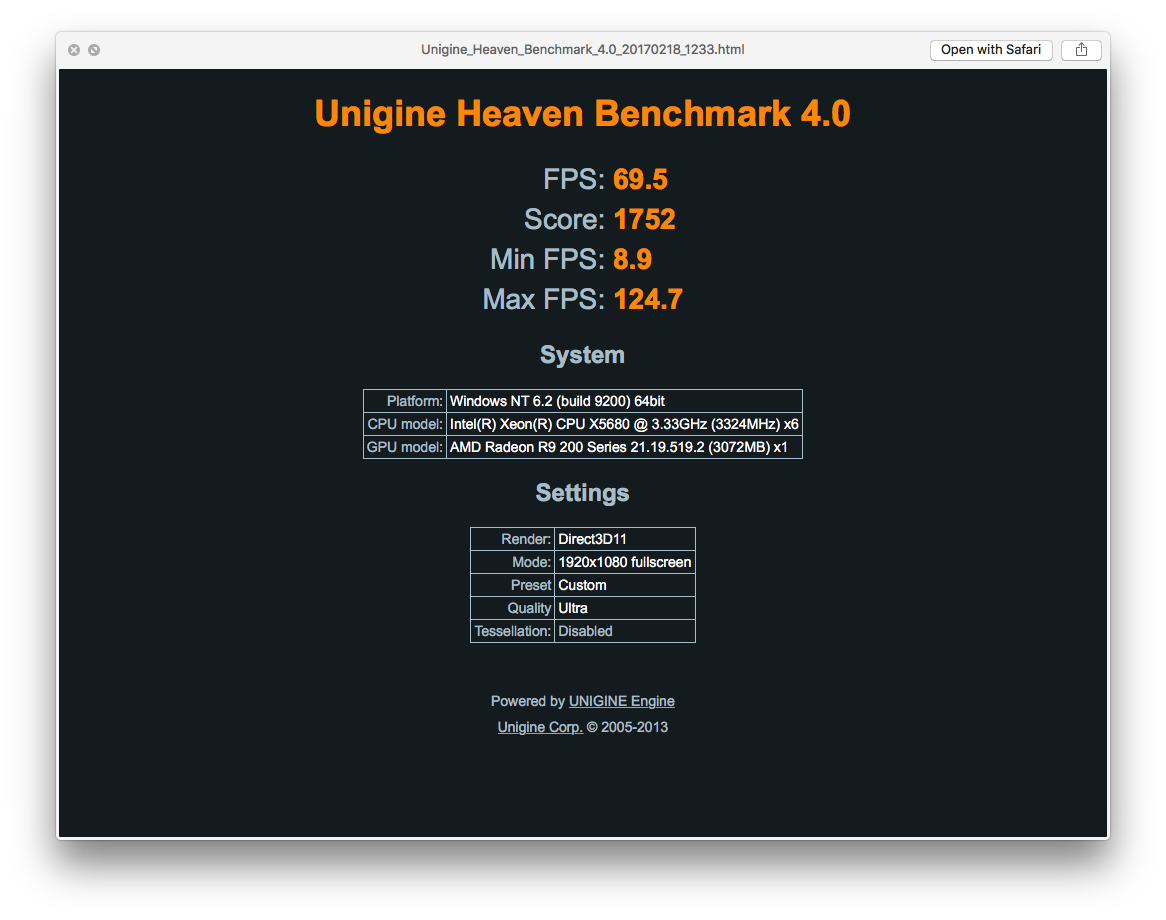The width and height of the screenshot is (1166, 920).
Task: Click the Direct3D11 value cell
Action: 625,539
